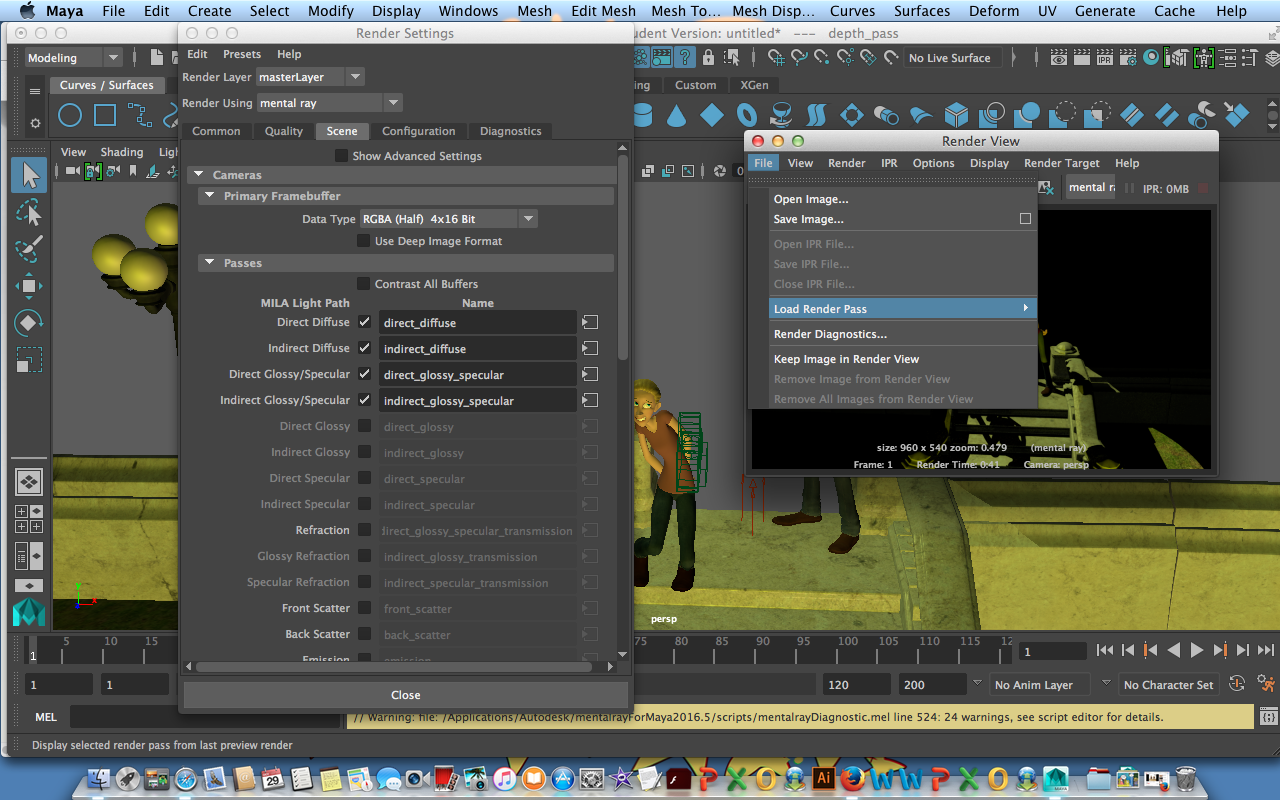This screenshot has width=1280, height=800.
Task: Jump to end of playback range
Action: click(x=1266, y=650)
